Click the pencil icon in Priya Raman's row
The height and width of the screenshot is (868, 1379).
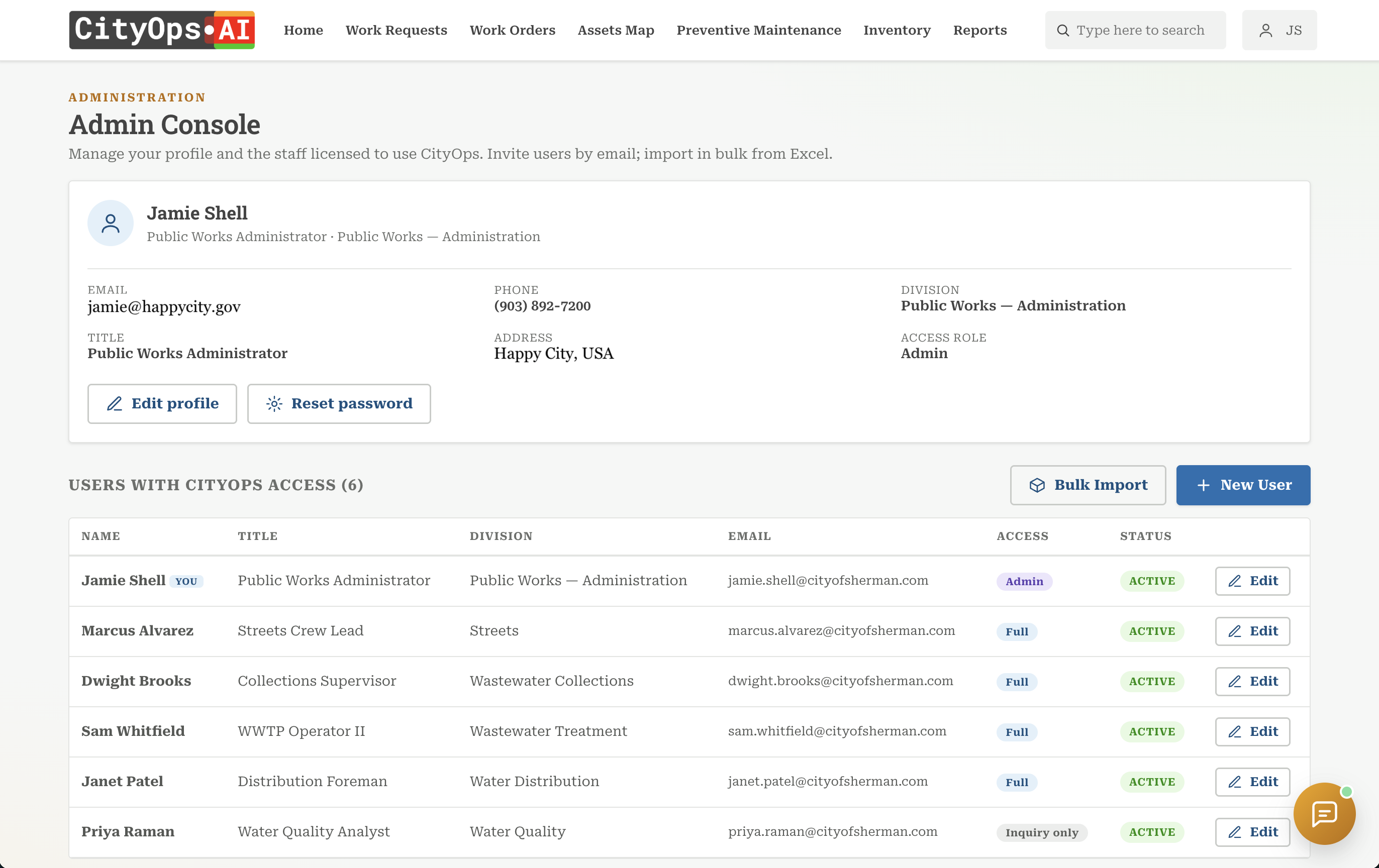(x=1235, y=832)
